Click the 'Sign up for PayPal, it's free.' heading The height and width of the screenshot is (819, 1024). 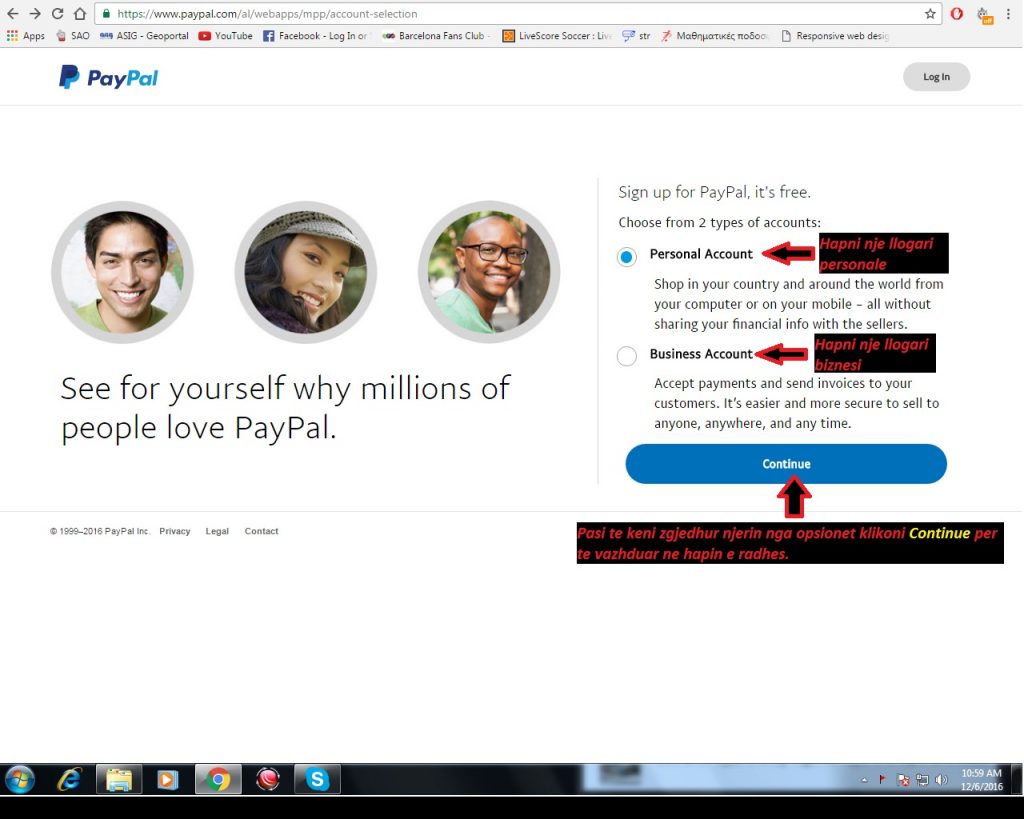point(714,192)
